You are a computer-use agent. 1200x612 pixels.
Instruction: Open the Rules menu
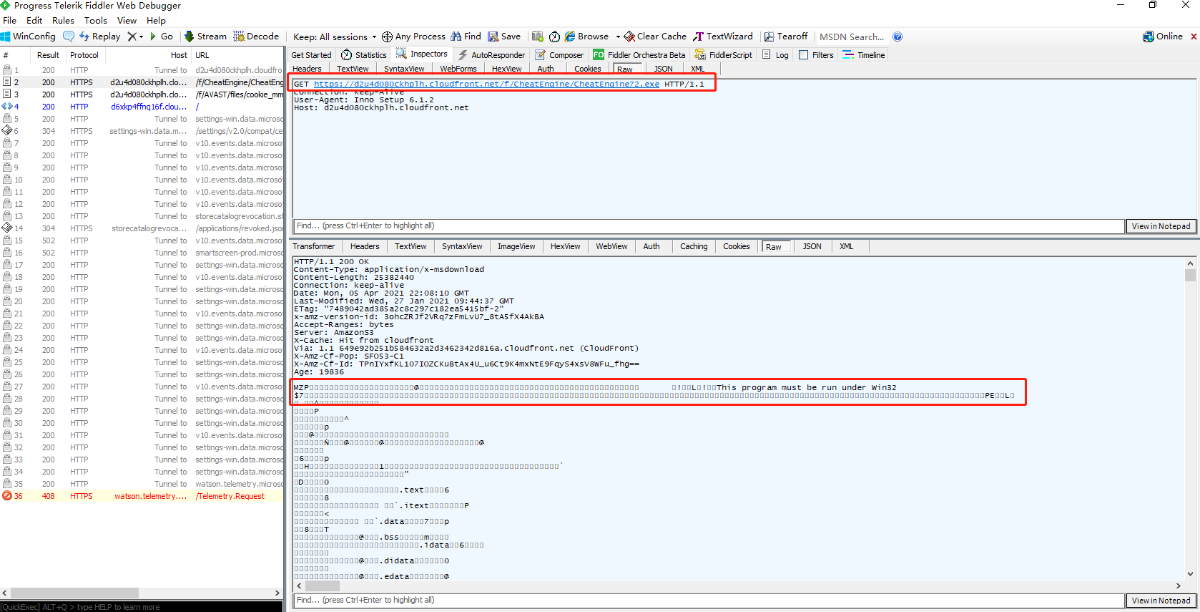(x=63, y=20)
